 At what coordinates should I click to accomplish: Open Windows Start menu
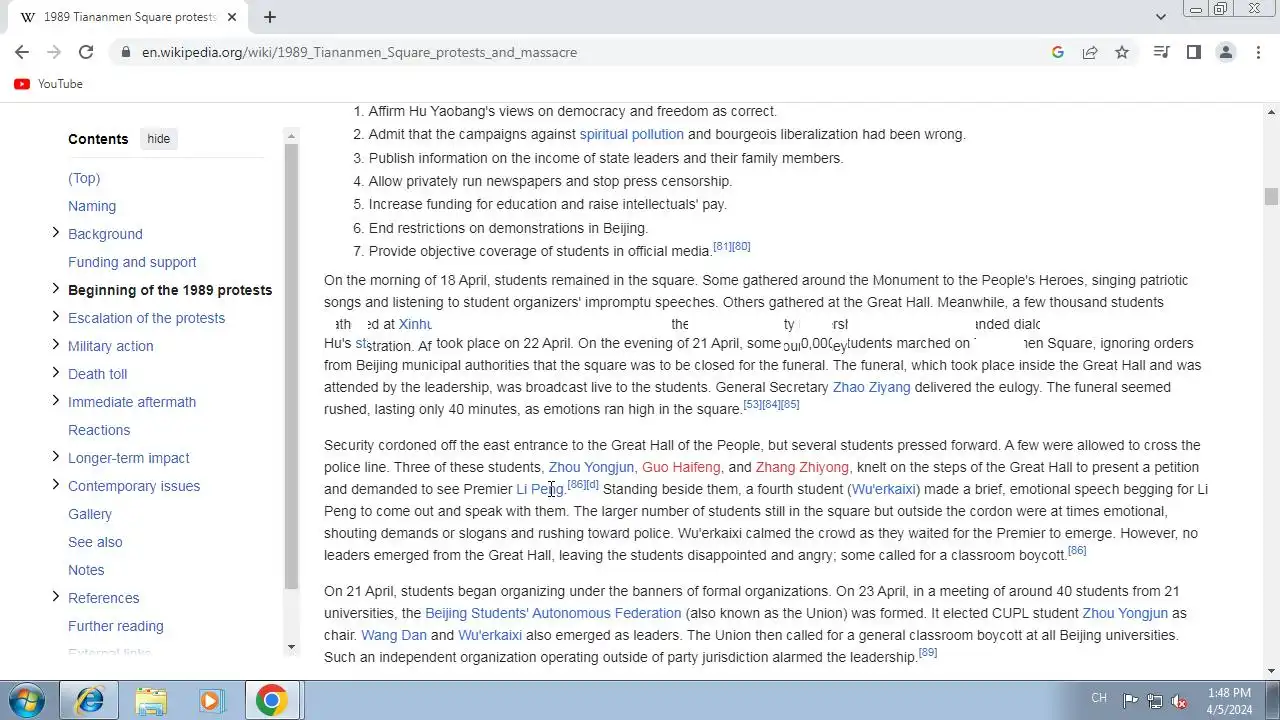27,700
